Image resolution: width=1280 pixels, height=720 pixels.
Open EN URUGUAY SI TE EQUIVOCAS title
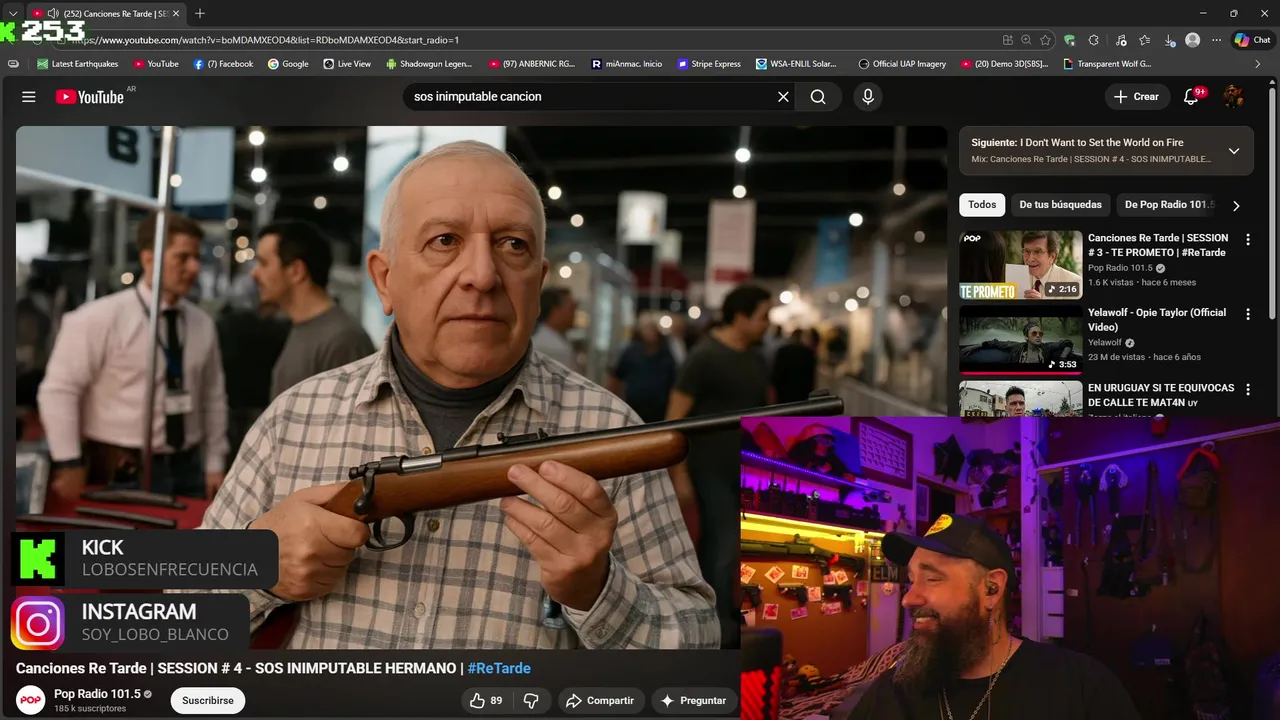point(1161,395)
